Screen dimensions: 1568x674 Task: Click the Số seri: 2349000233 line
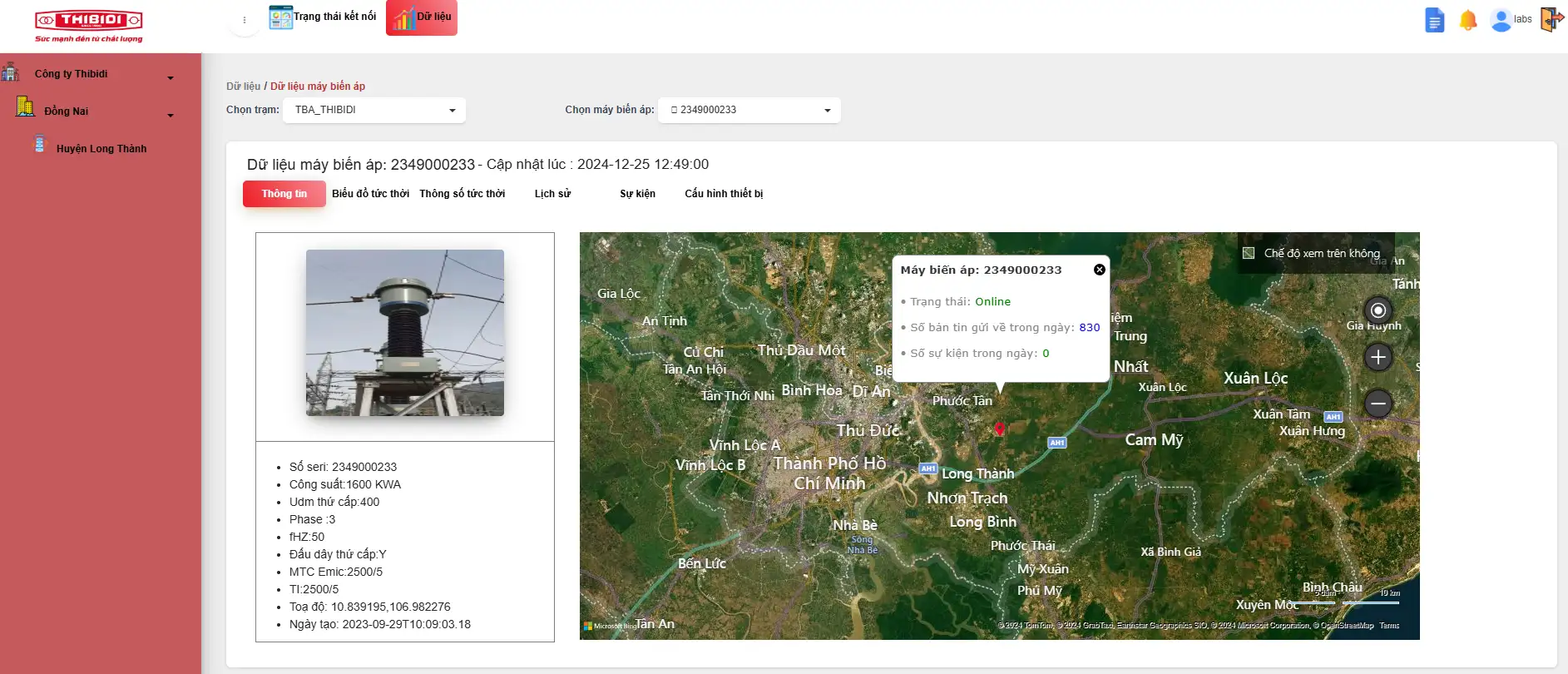[x=343, y=467]
